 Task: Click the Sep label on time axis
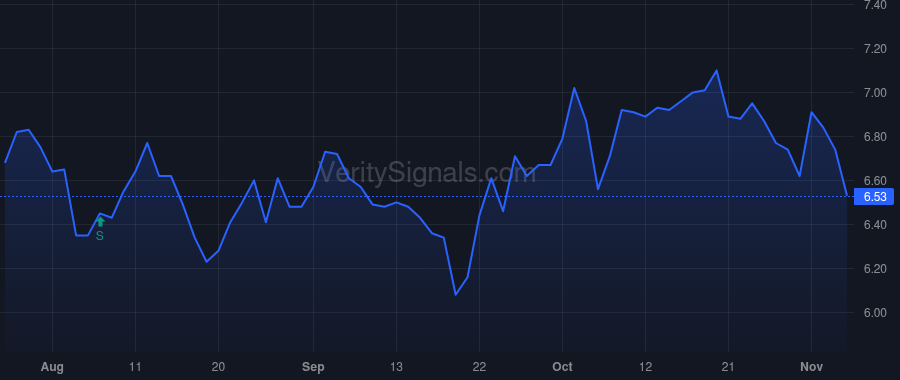pyautogui.click(x=313, y=367)
